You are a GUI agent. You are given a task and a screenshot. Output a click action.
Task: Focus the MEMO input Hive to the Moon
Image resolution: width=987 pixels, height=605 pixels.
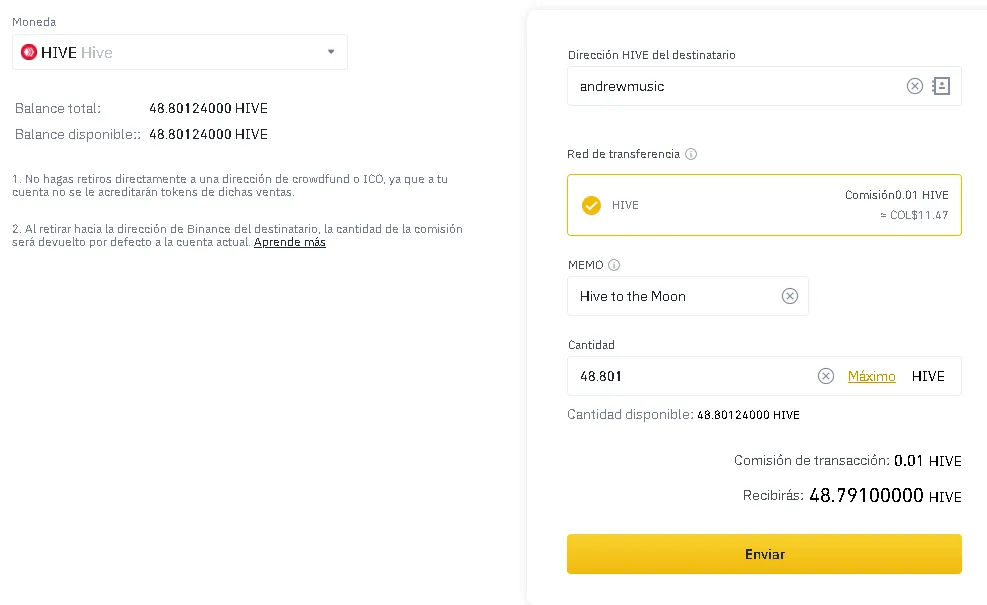point(674,296)
